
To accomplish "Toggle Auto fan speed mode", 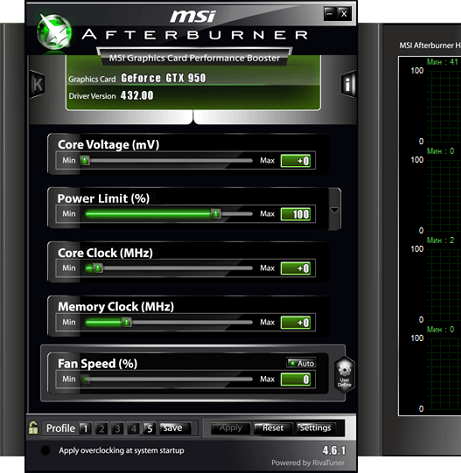I will point(301,363).
